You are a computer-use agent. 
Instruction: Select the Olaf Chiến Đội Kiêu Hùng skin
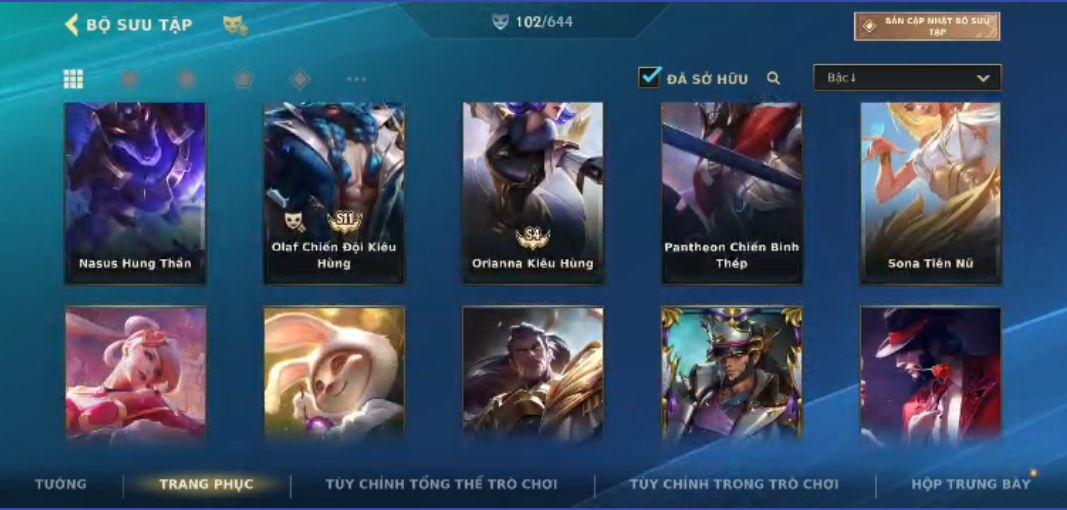[334, 193]
